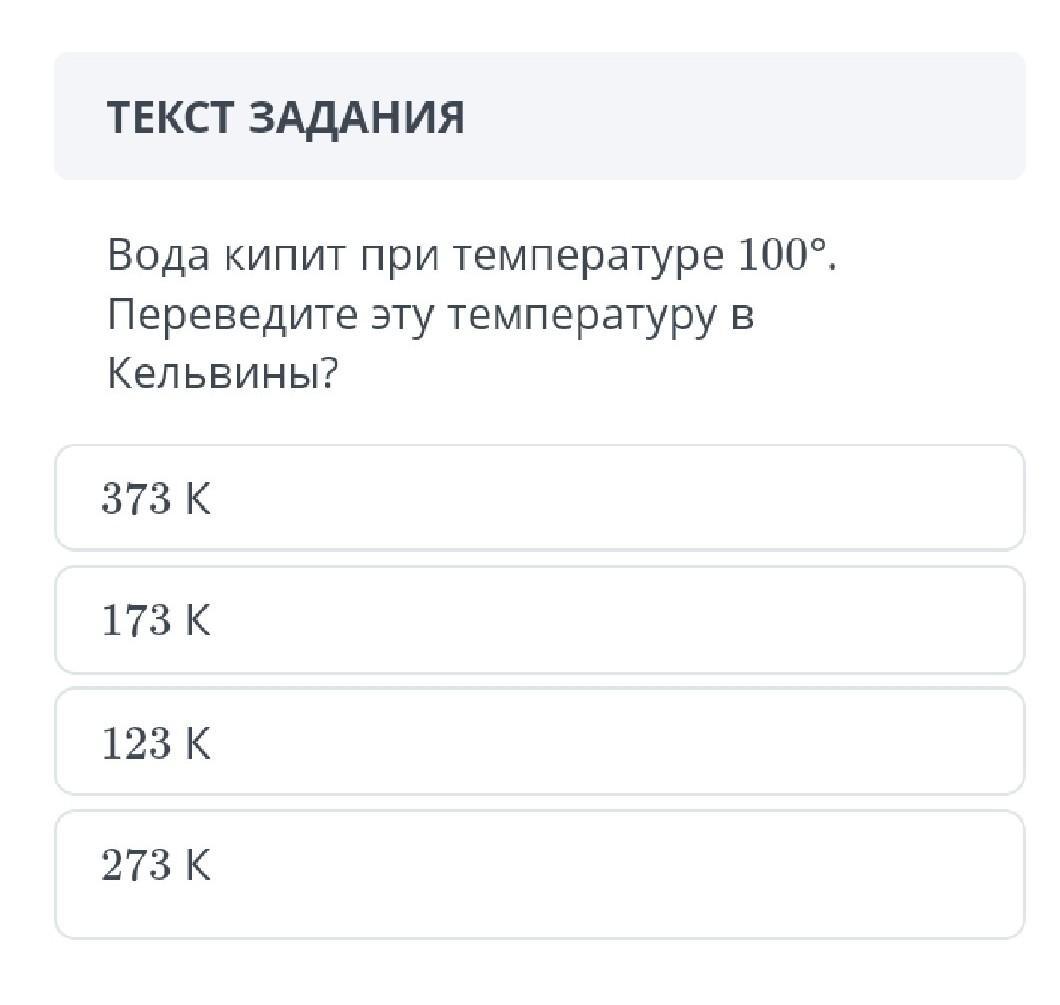Screen dimensions: 1060x1005
Task: Pick the 123 K answer option
Action: click(540, 742)
